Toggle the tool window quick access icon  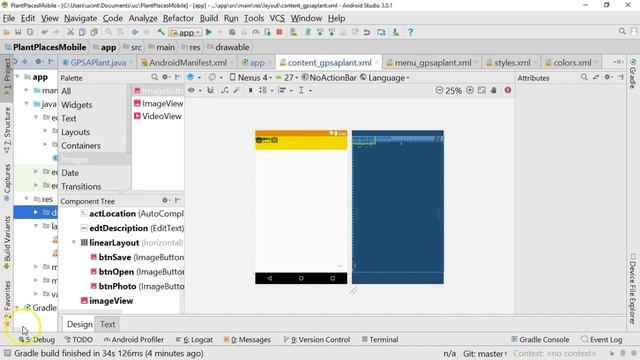point(7,353)
